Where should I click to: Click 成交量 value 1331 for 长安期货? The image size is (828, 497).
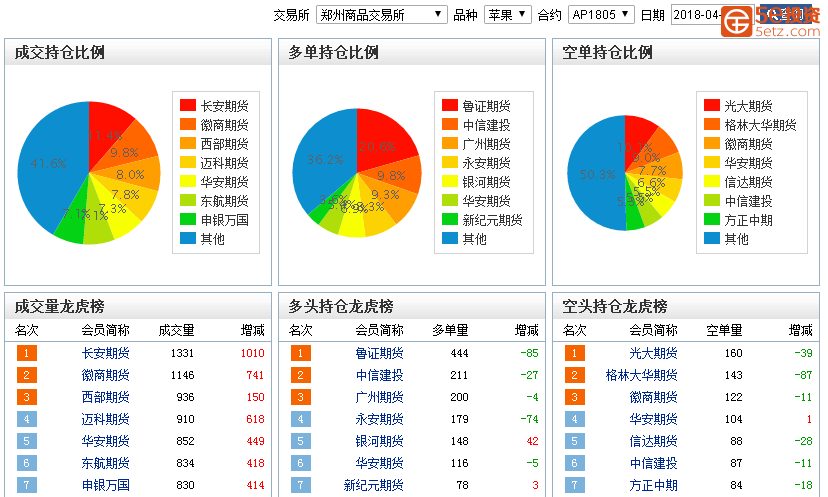click(182, 353)
